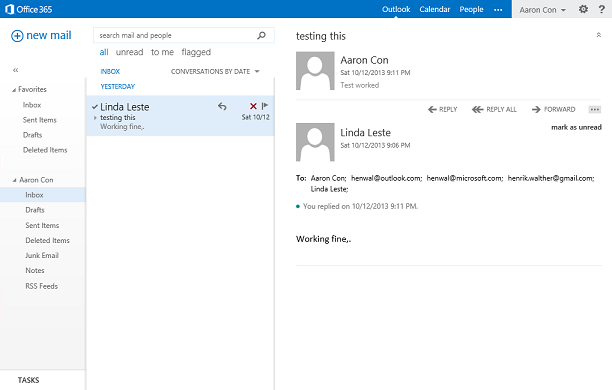Click recipient henrik.walther@gmail.com
The image size is (612, 390).
point(551,178)
